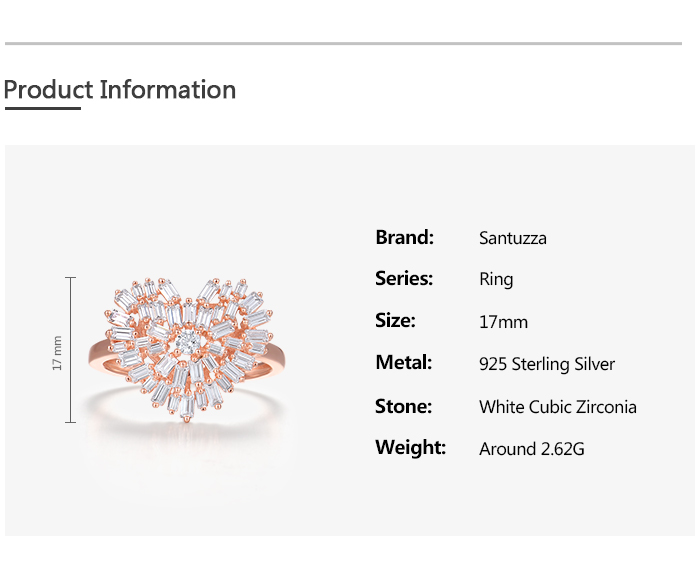Click the Size: label

[395, 321]
